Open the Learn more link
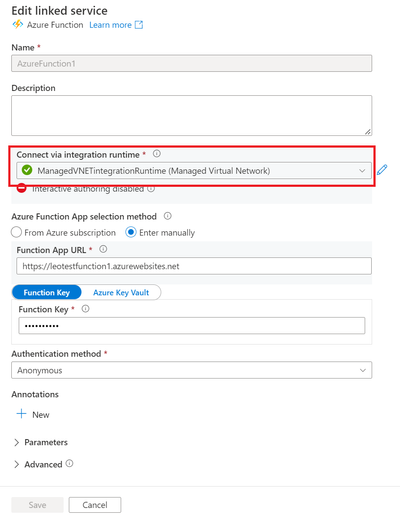Image resolution: width=400 pixels, height=517 pixels. (110, 25)
